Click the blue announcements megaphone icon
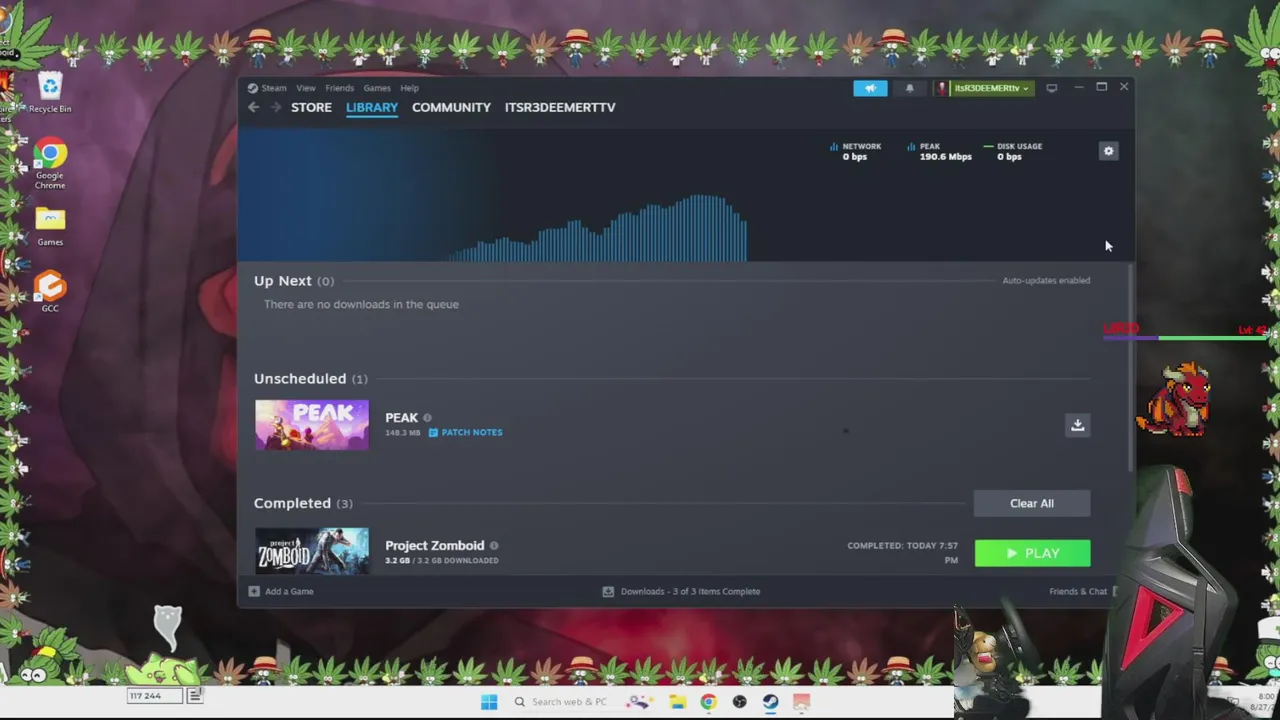The image size is (1280, 720). coord(870,88)
